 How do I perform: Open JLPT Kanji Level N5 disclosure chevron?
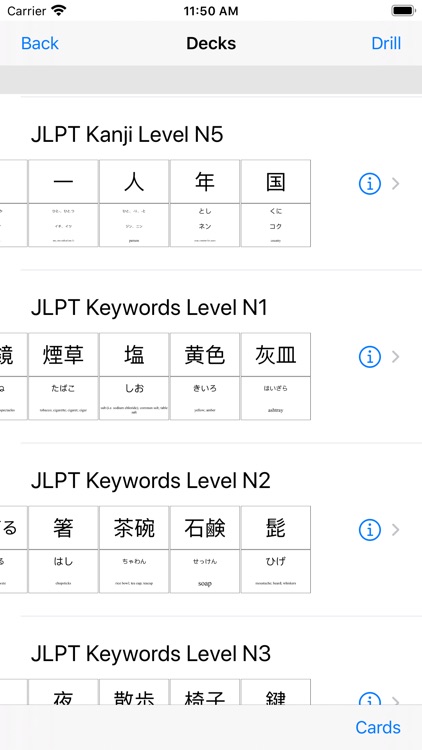[395, 184]
